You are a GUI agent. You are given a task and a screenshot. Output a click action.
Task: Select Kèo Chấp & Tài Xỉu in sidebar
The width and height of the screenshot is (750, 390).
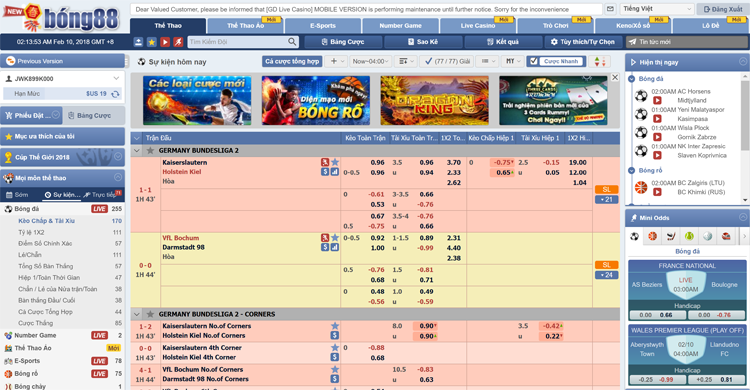(46, 221)
